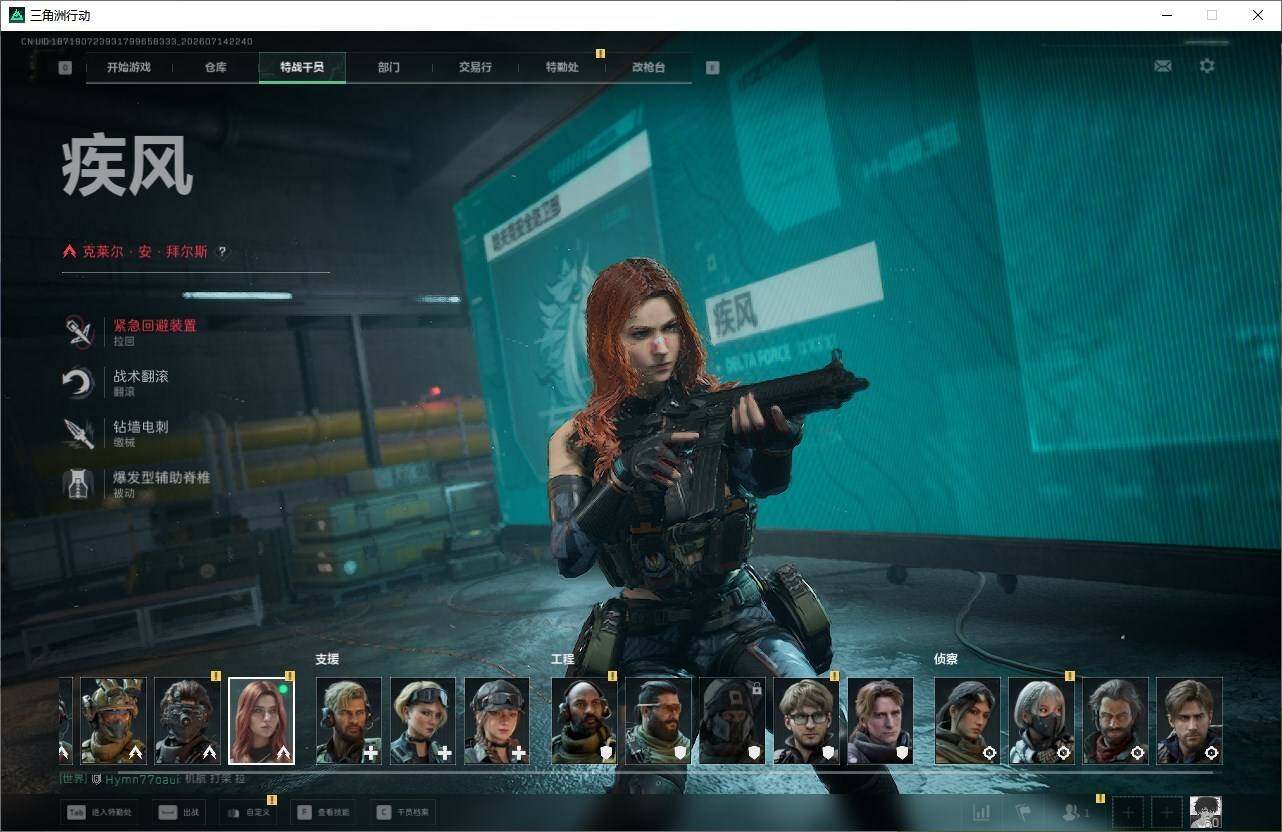Select the 战术翻滚 roll skill icon
Screen dimensions: 1282x832
point(78,382)
